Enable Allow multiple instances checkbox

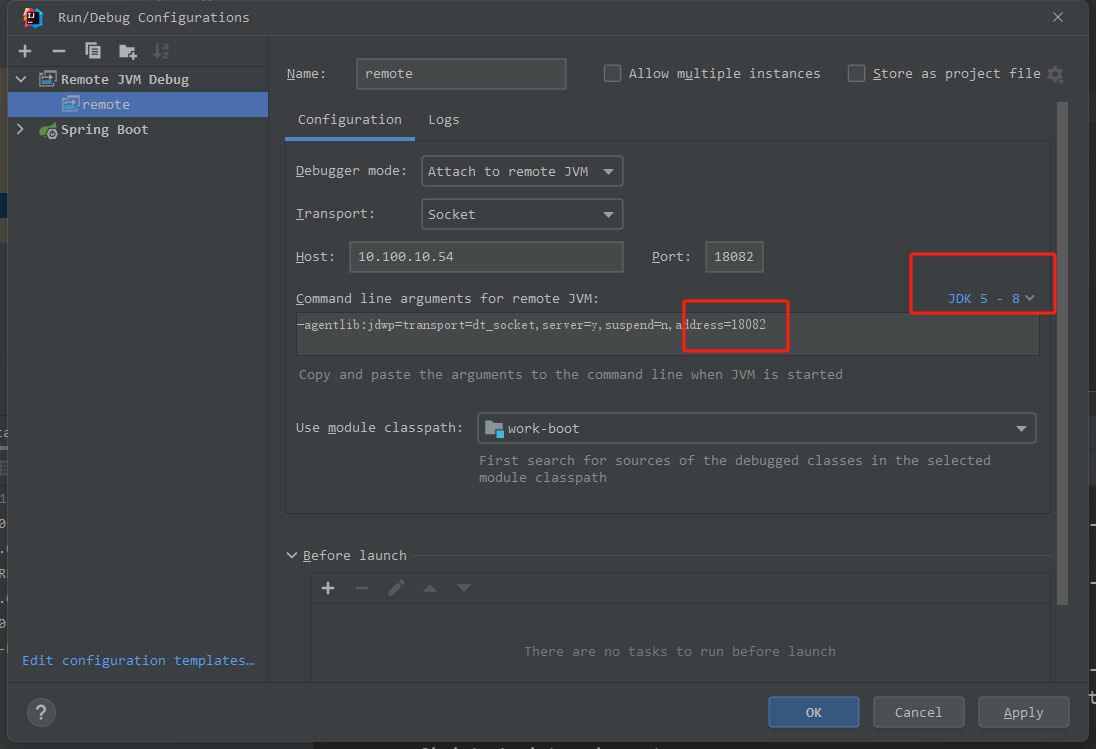[612, 73]
